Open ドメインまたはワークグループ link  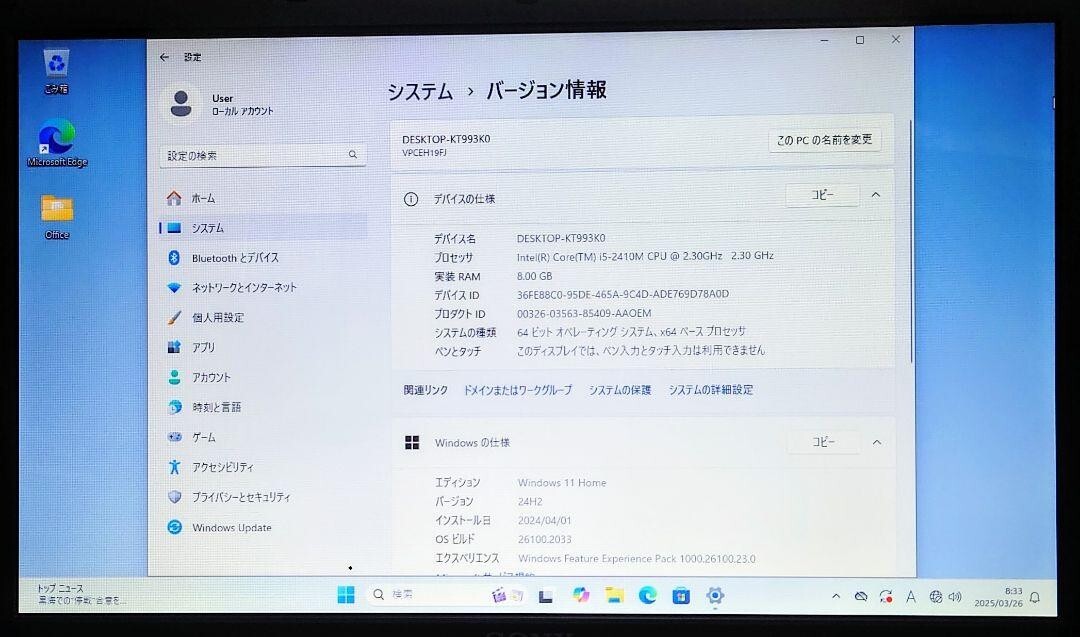[x=517, y=390]
